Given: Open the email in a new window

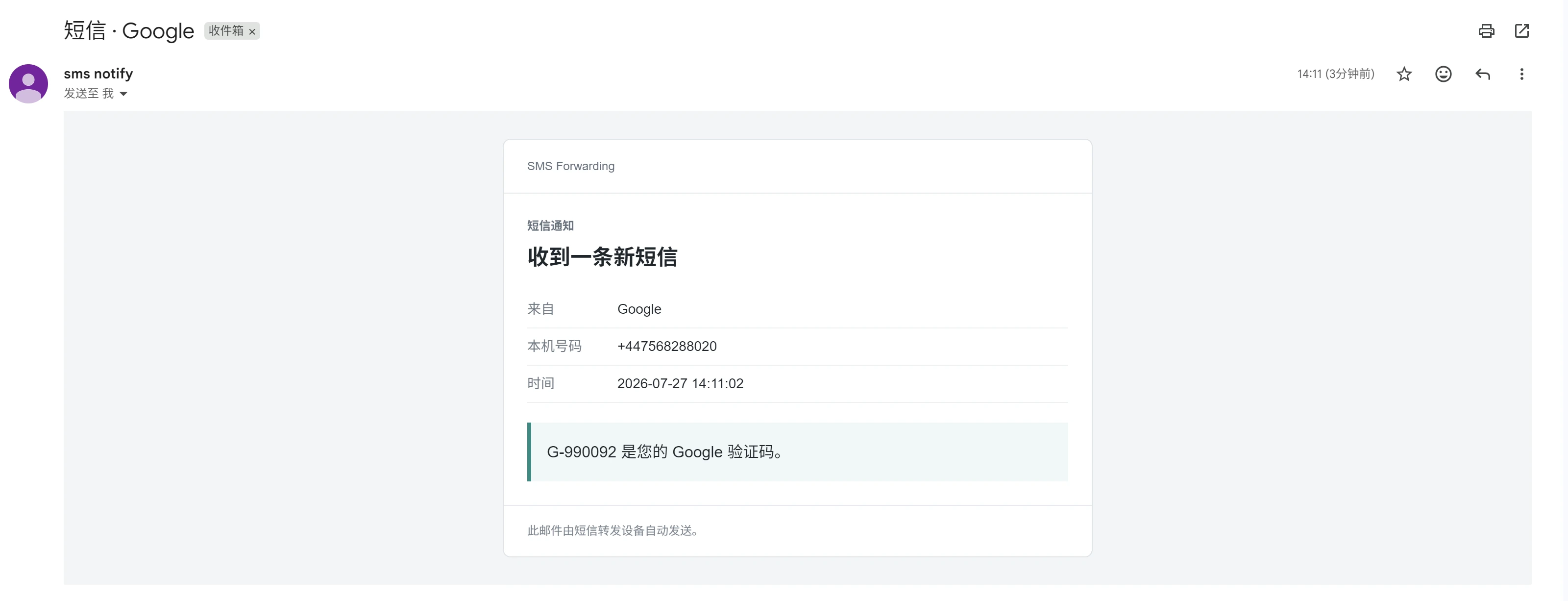Looking at the screenshot, I should [x=1522, y=31].
